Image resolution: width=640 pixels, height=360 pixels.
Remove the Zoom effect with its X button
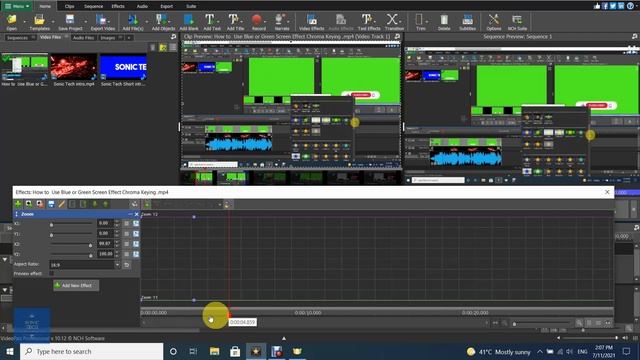(x=137, y=214)
